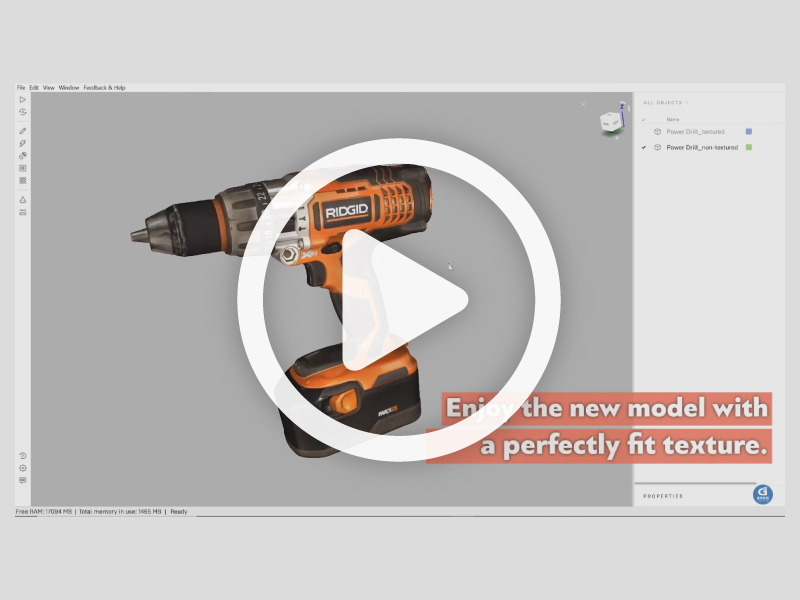
Task: Click the lightning bolt tool icon
Action: (22, 143)
